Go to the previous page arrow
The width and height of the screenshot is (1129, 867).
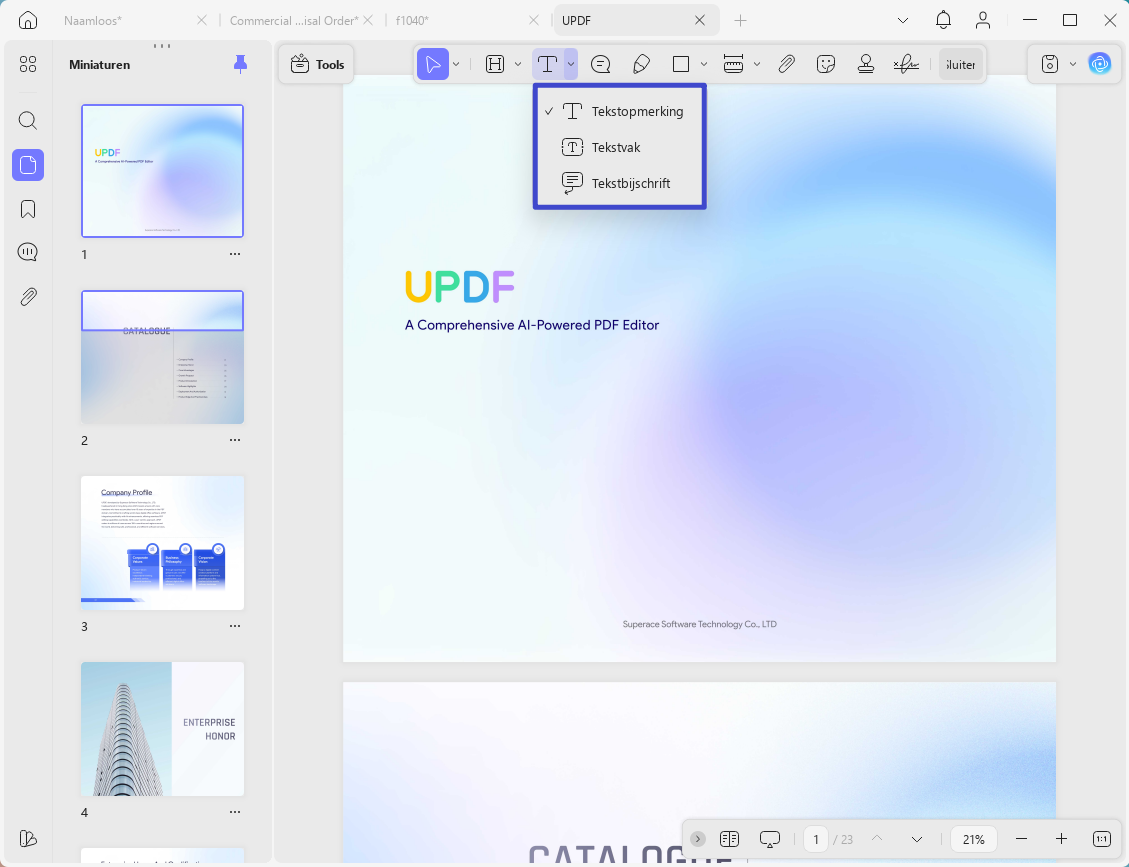click(877, 839)
